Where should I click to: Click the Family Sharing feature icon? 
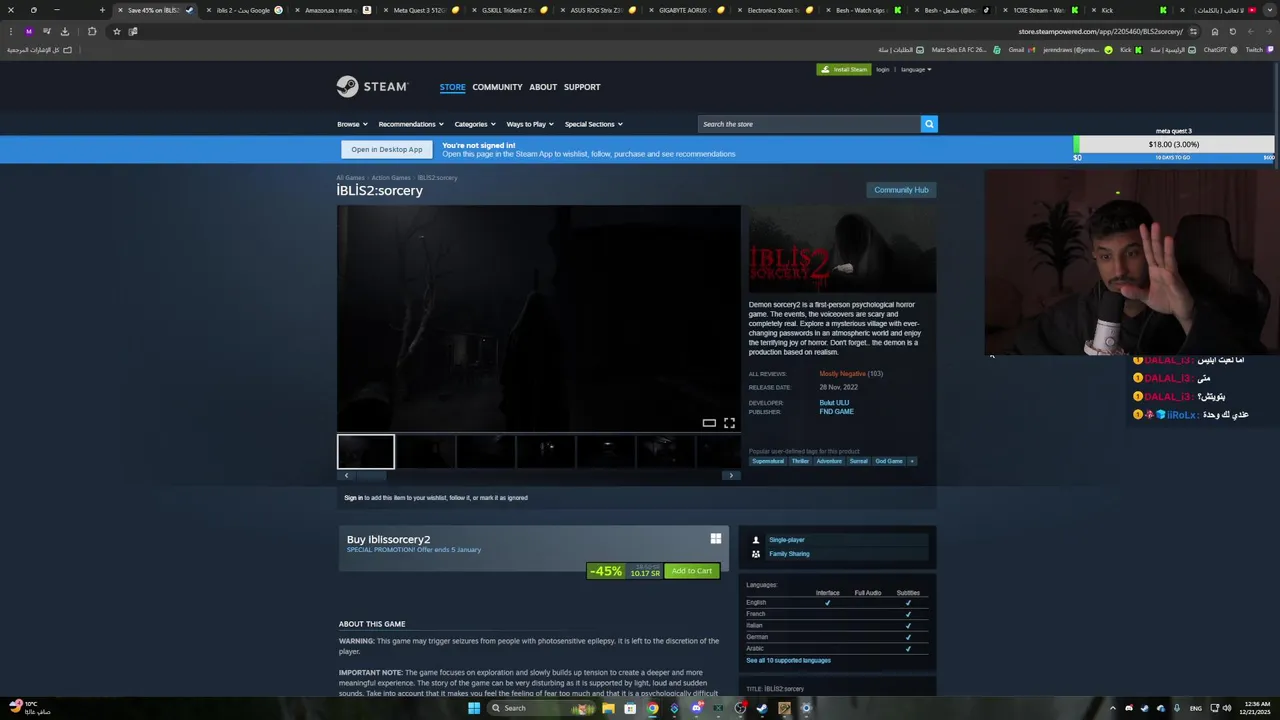click(x=756, y=554)
